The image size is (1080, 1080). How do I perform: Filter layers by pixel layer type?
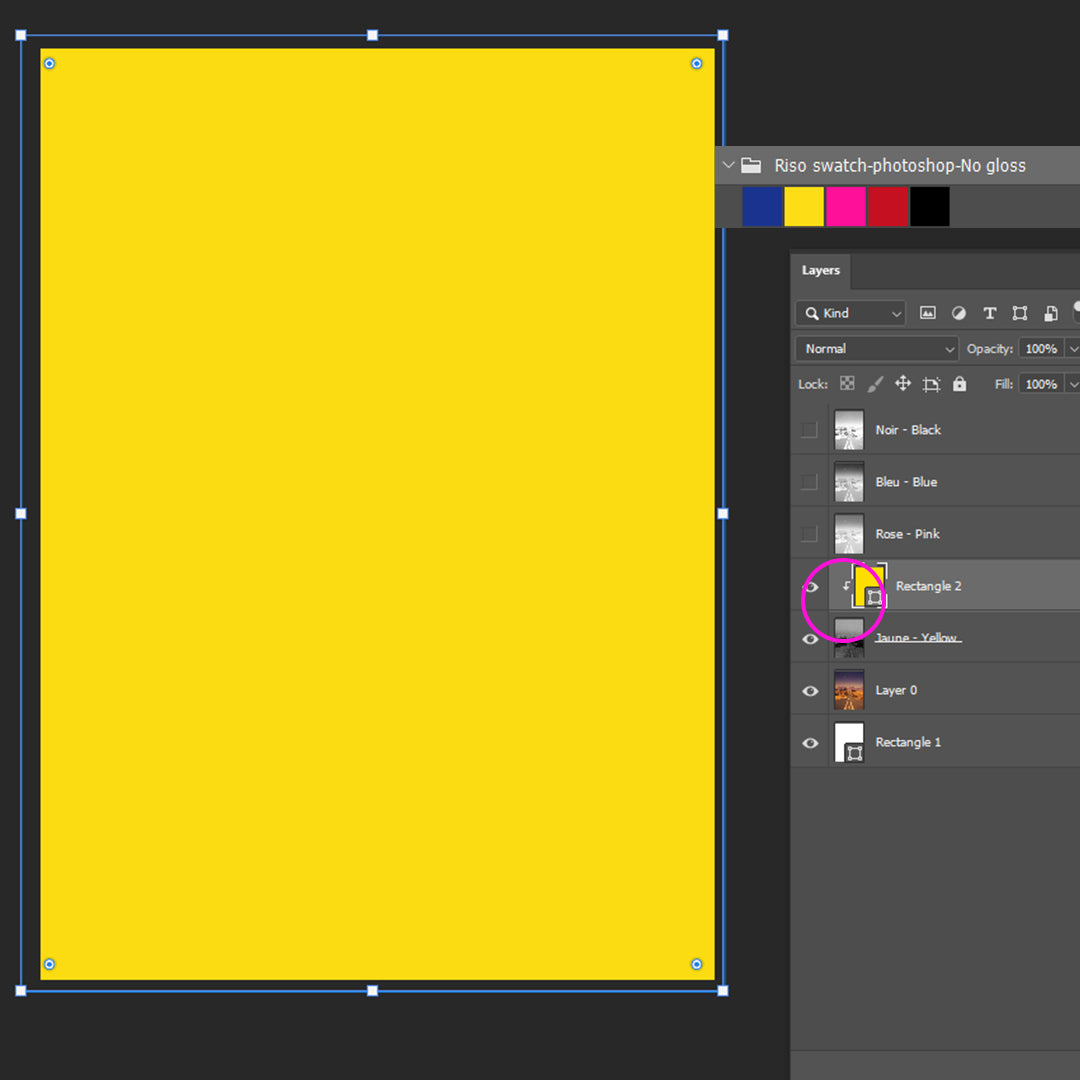click(x=928, y=313)
